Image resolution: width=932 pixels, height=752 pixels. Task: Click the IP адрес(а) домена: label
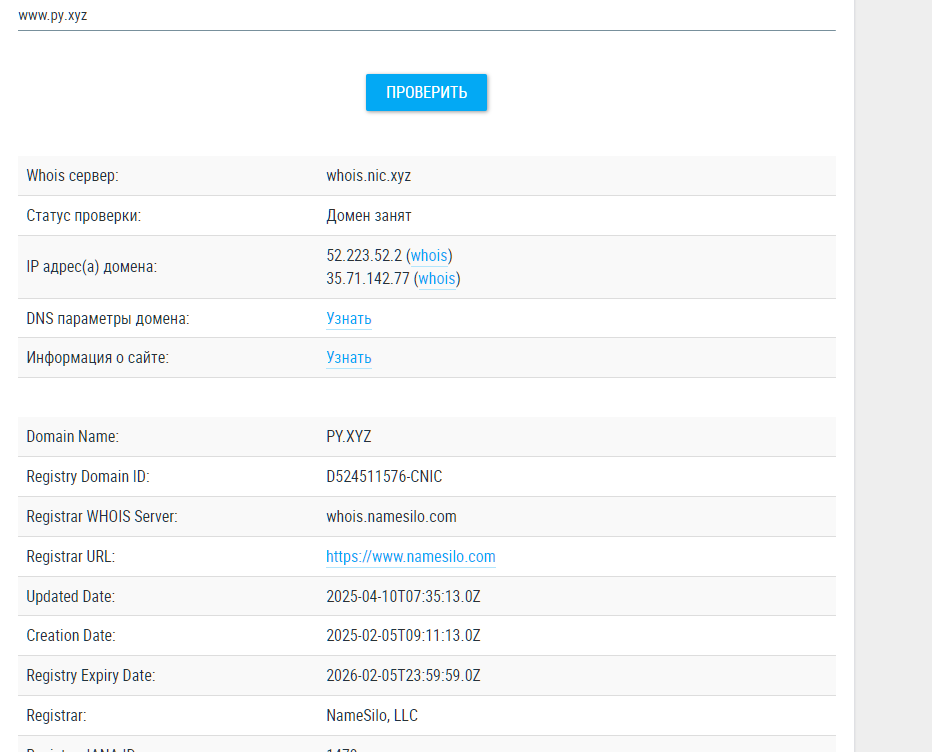point(92,267)
